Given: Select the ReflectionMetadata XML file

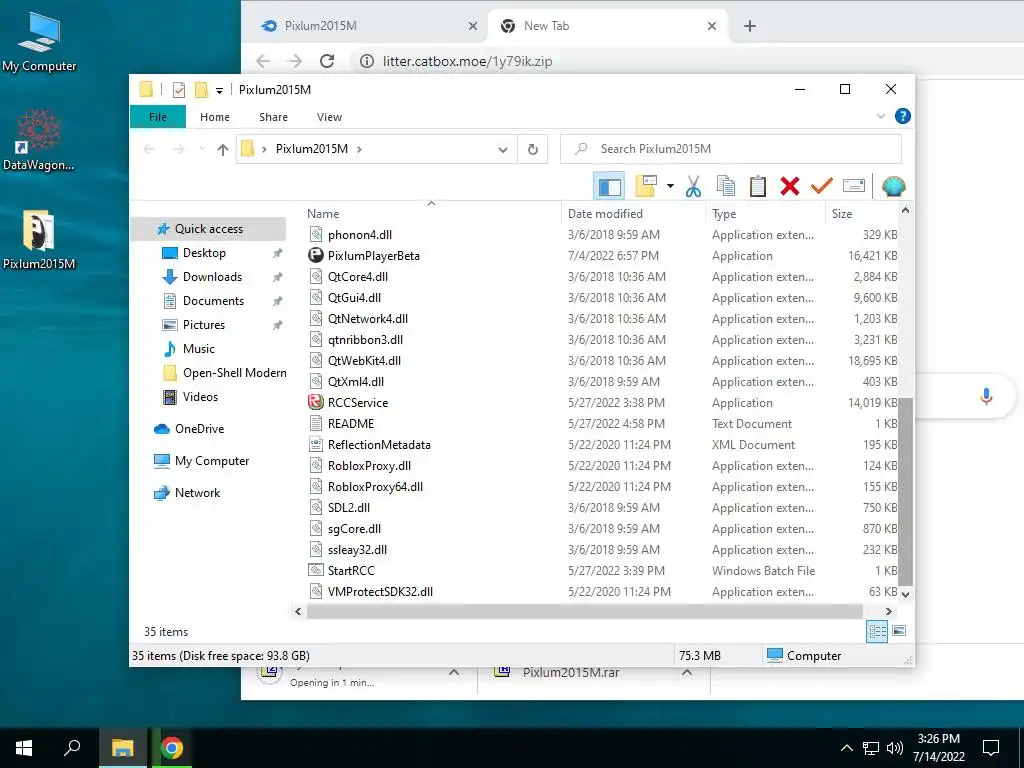Looking at the screenshot, I should click(x=379, y=445).
